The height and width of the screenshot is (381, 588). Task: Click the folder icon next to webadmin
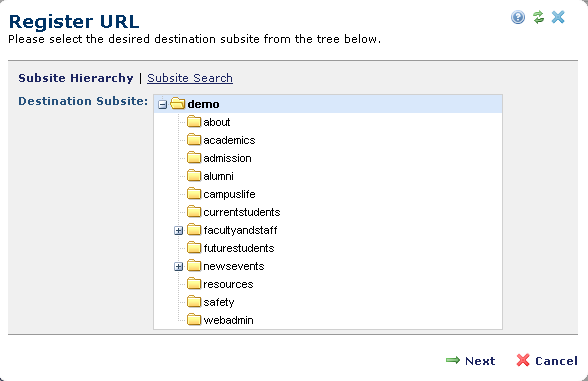pyautogui.click(x=194, y=320)
